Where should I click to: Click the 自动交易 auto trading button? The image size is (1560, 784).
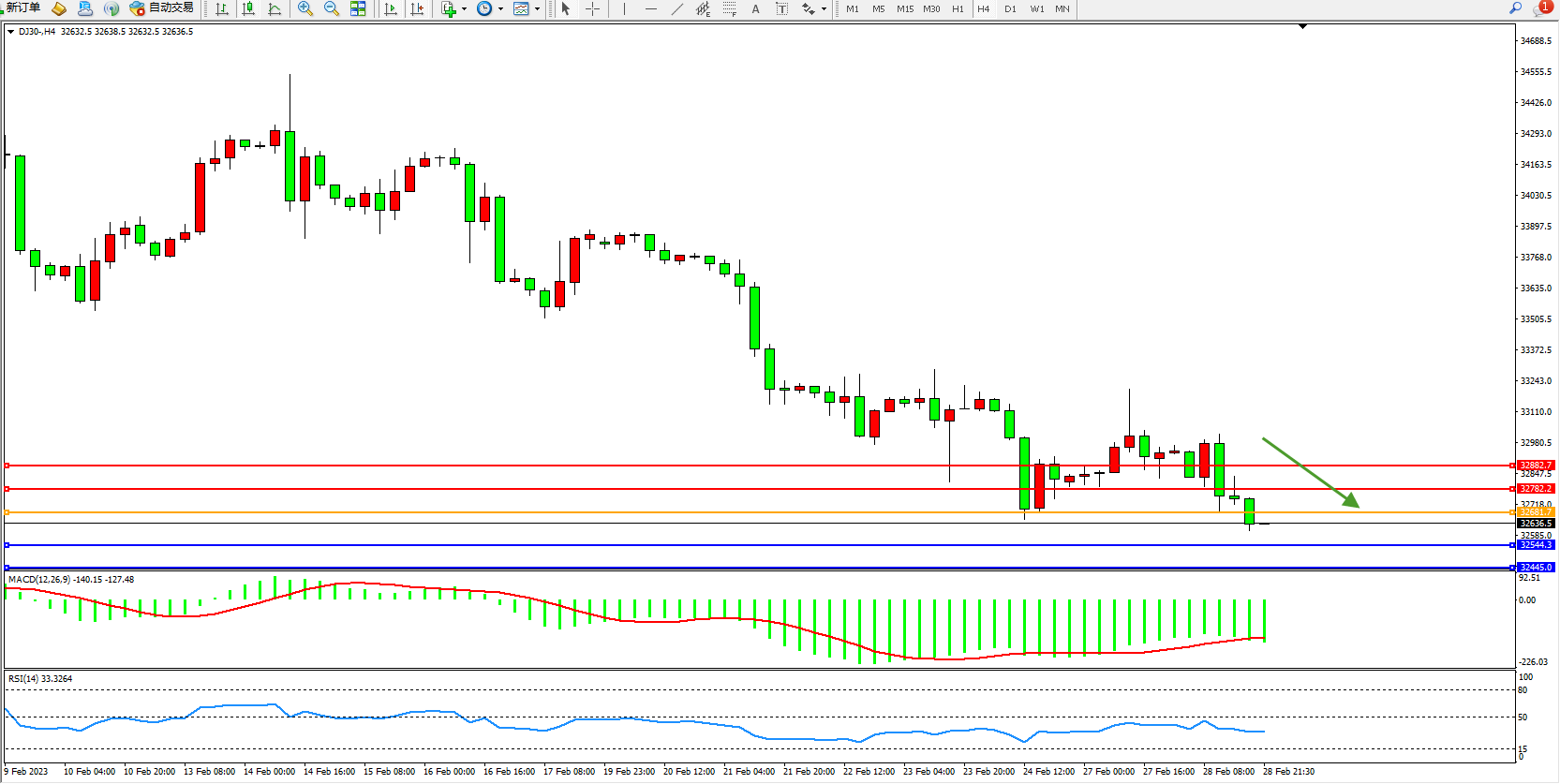[162, 7]
